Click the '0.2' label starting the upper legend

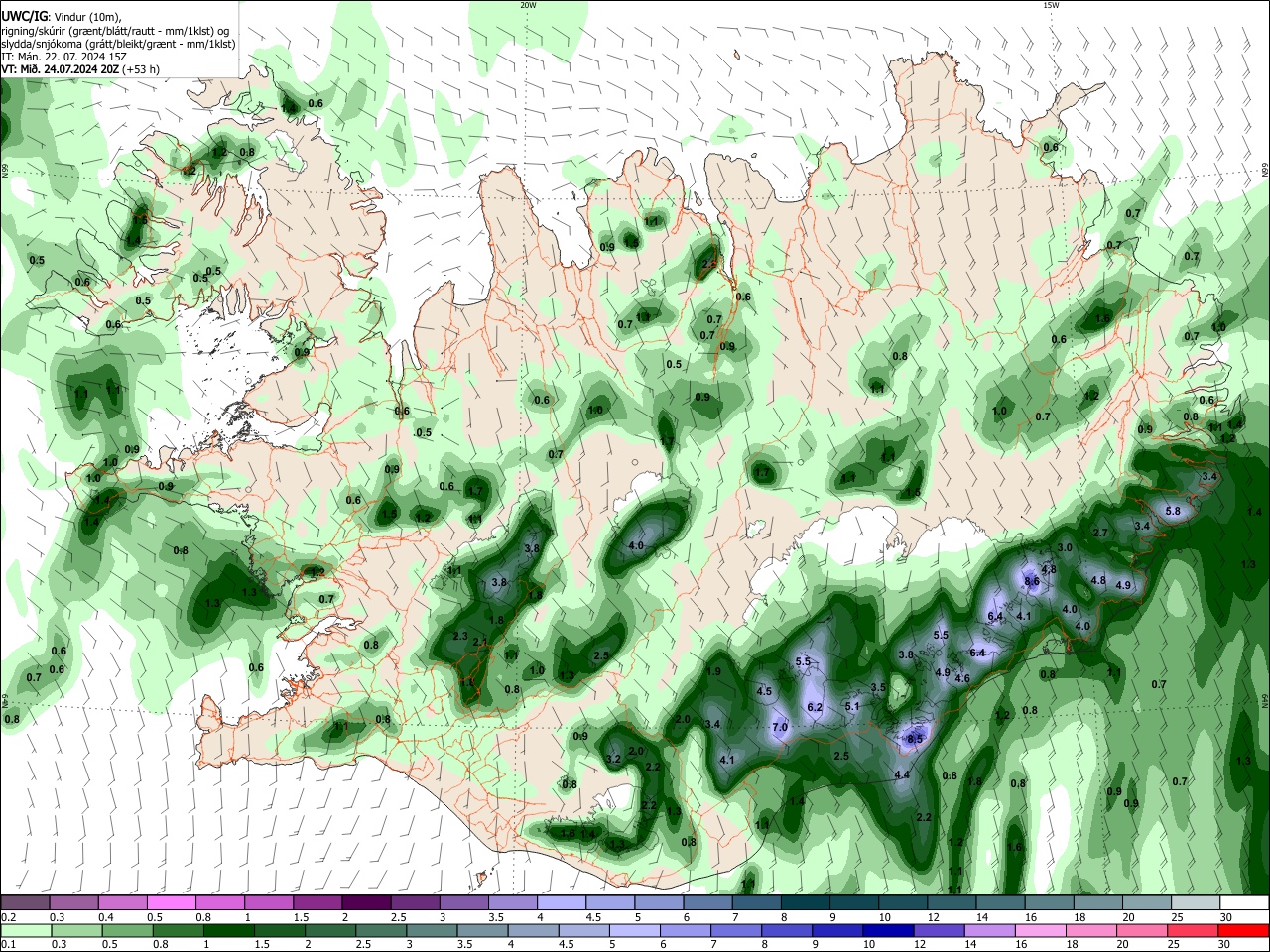coord(8,917)
